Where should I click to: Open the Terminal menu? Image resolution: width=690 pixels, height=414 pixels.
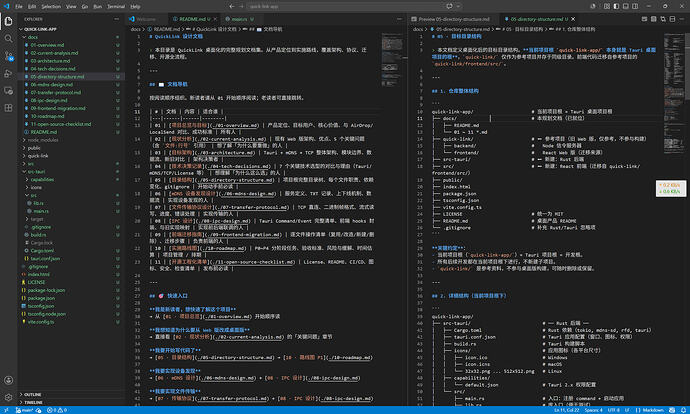click(x=116, y=7)
